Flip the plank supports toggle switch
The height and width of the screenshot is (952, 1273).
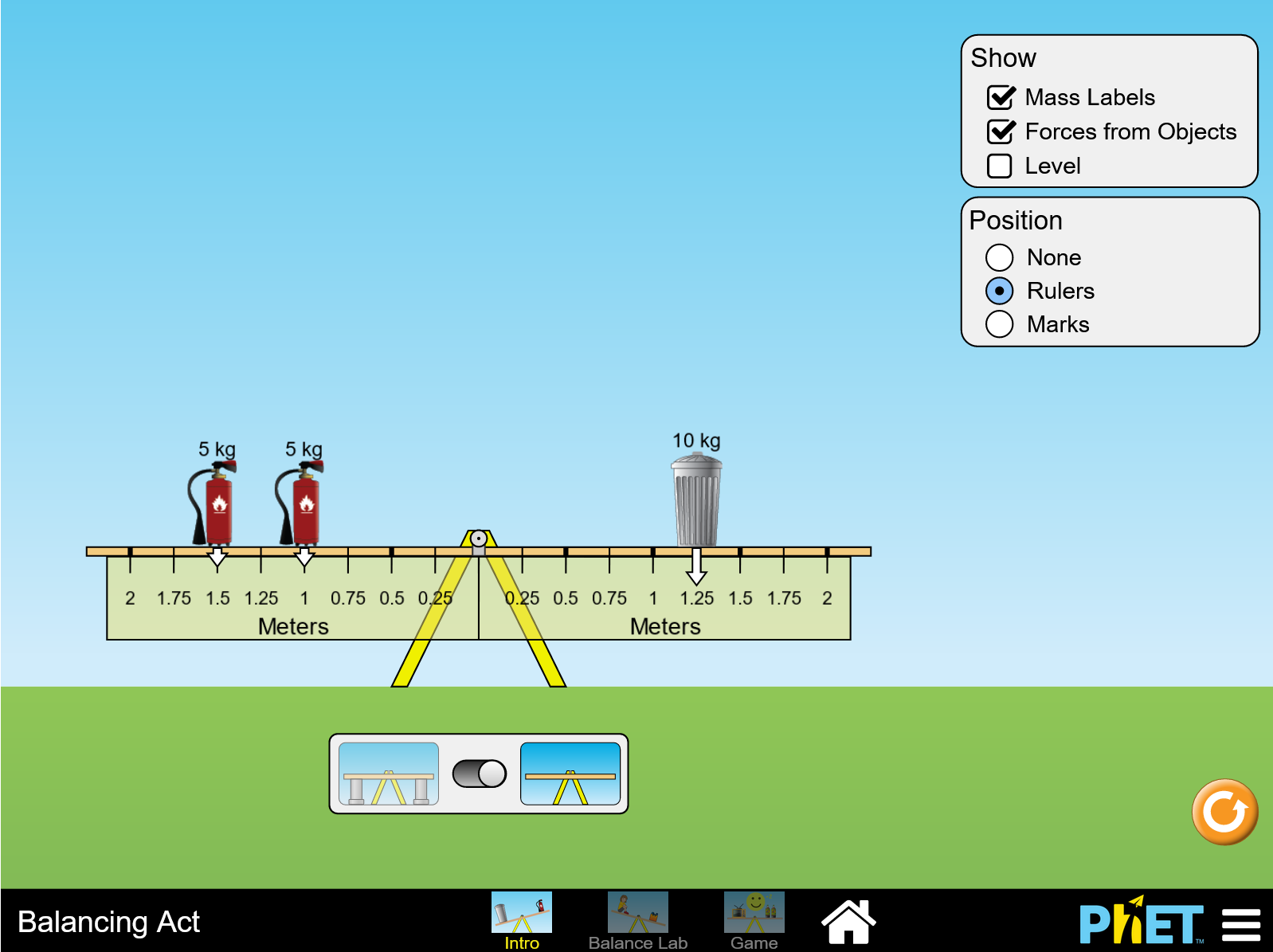click(x=479, y=774)
